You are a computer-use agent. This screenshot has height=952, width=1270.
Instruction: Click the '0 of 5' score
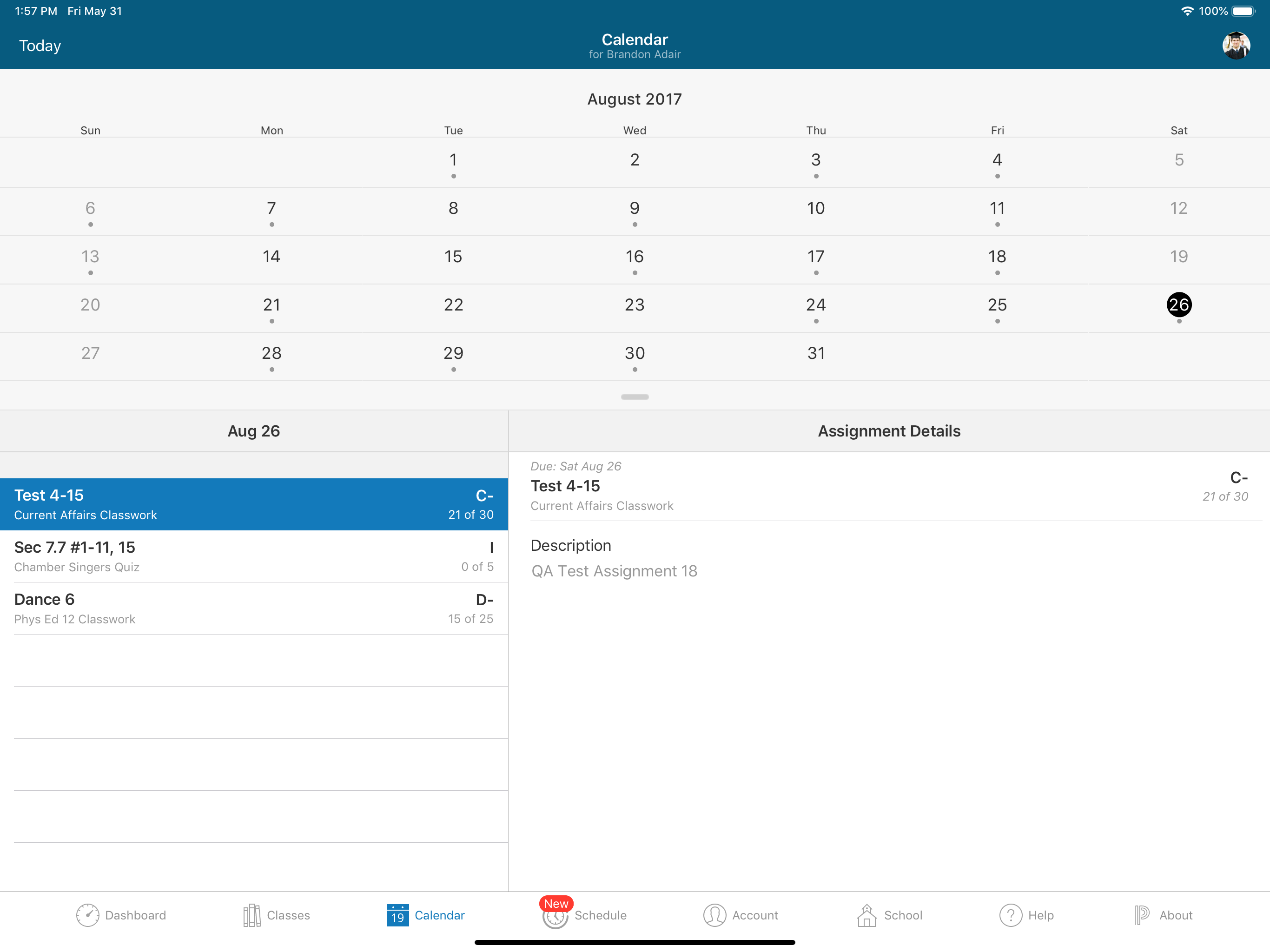pyautogui.click(x=477, y=567)
